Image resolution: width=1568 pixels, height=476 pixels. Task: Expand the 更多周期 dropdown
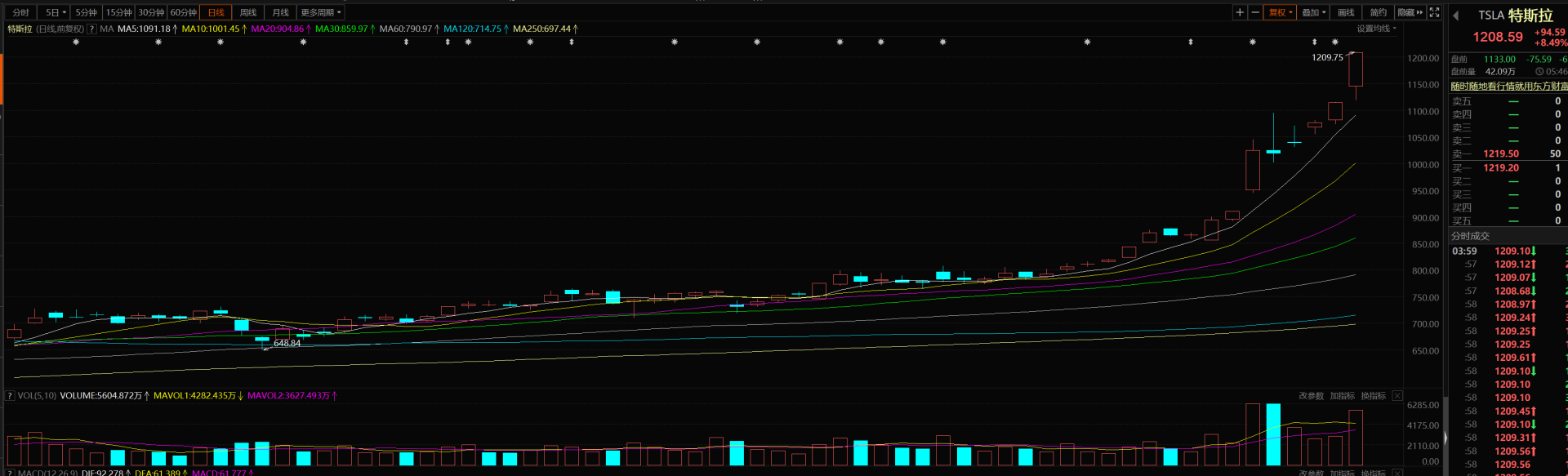[321, 12]
